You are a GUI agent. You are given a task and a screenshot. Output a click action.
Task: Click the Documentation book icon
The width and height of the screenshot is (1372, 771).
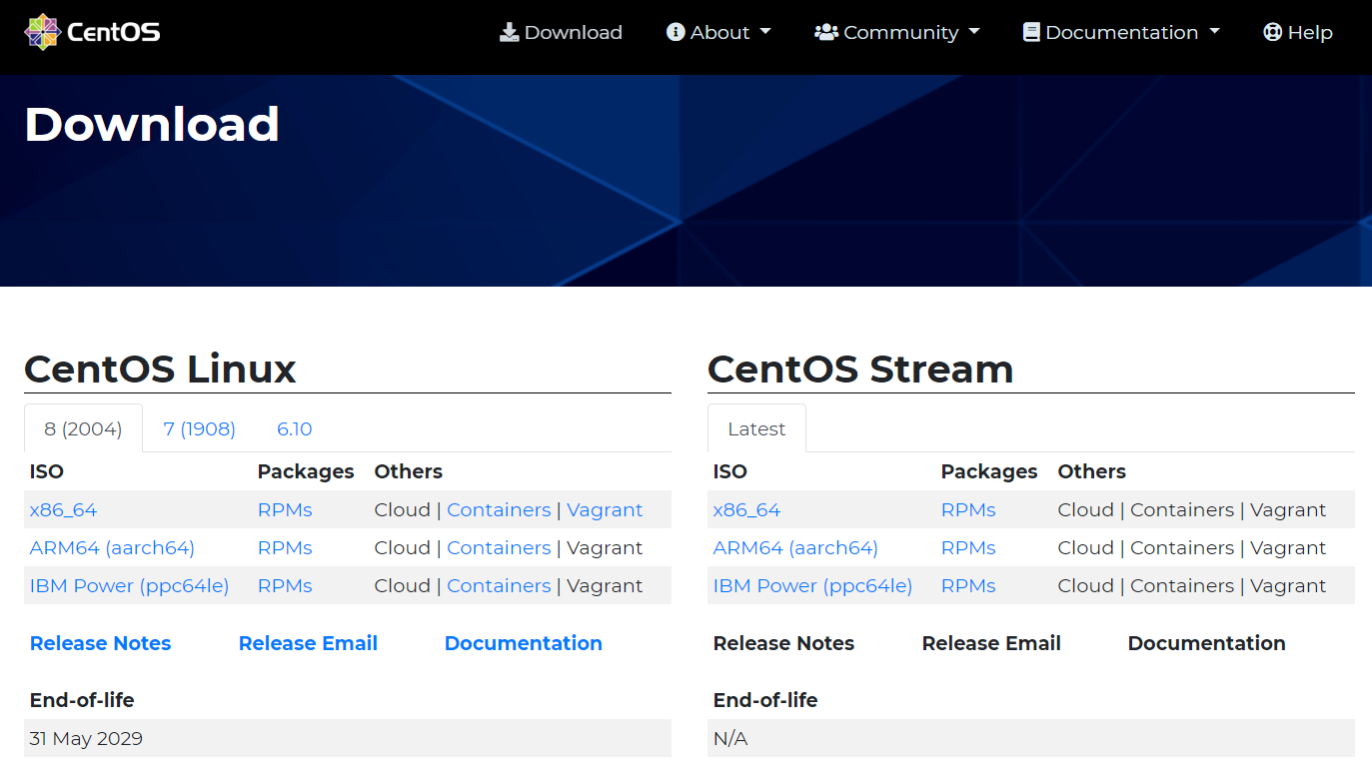pos(1031,32)
